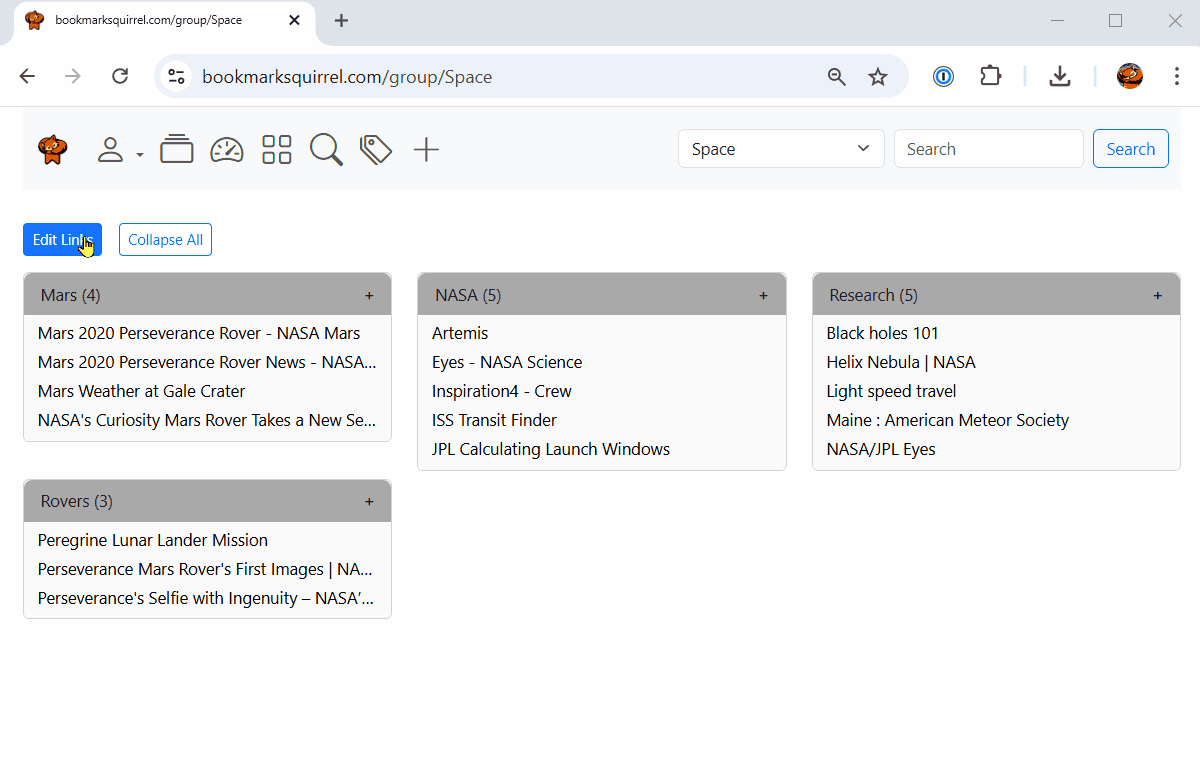The height and width of the screenshot is (768, 1200).
Task: Collapse the NASA (5) category header
Action: coord(602,295)
